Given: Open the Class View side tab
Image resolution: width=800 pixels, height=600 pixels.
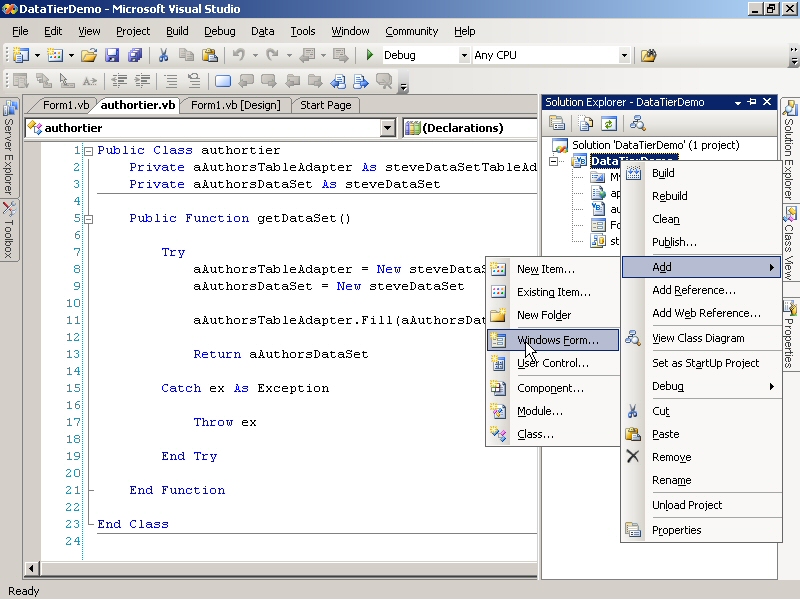Looking at the screenshot, I should point(790,244).
